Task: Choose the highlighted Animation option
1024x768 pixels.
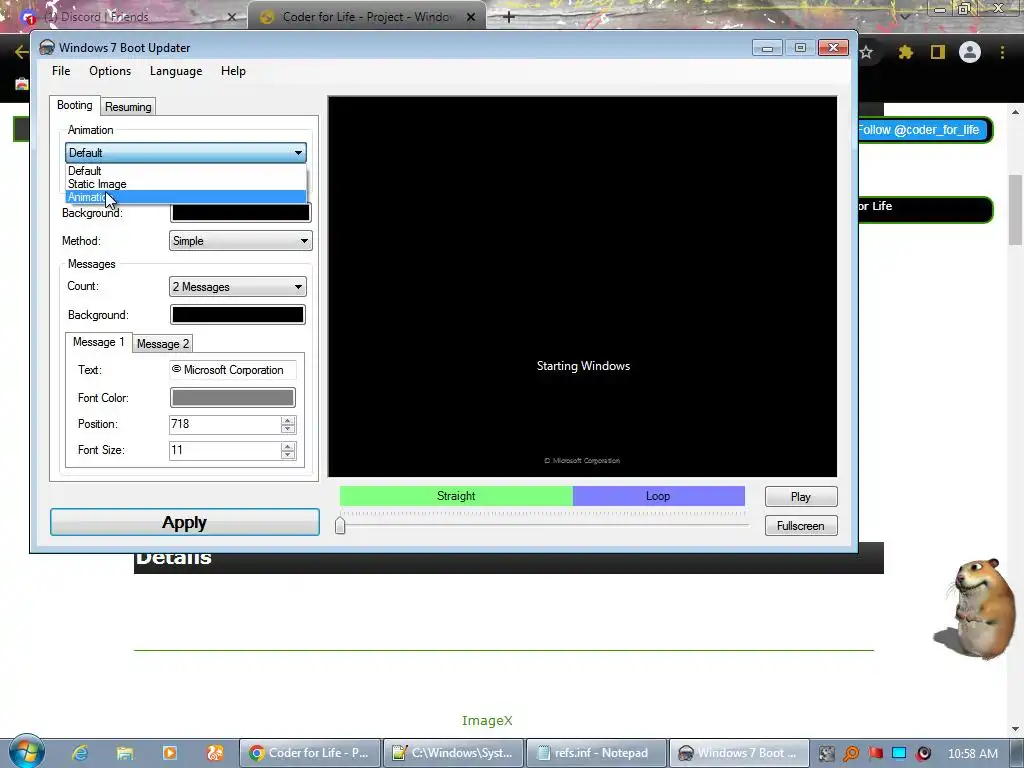Action: click(x=185, y=197)
